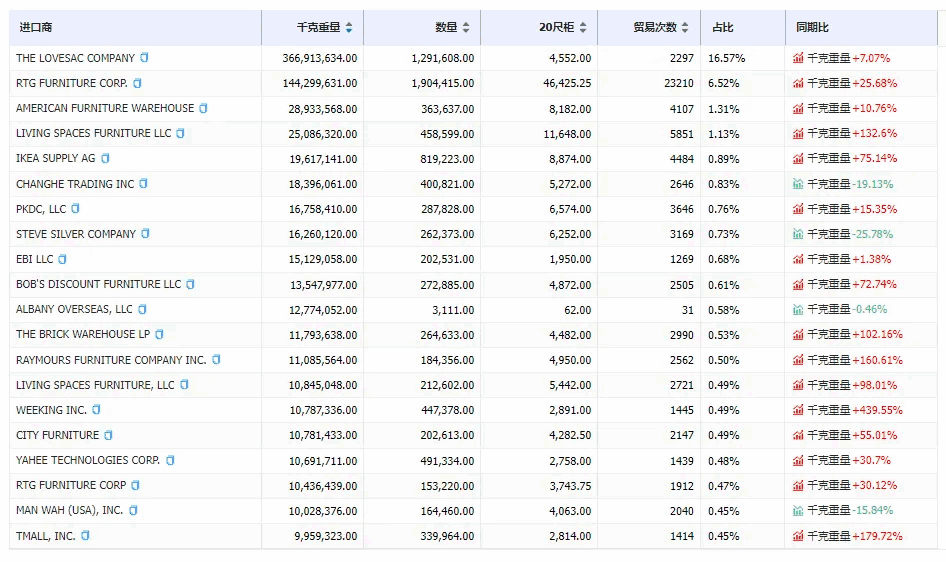
Task: Click the 同期比 column header
Action: coord(812,28)
